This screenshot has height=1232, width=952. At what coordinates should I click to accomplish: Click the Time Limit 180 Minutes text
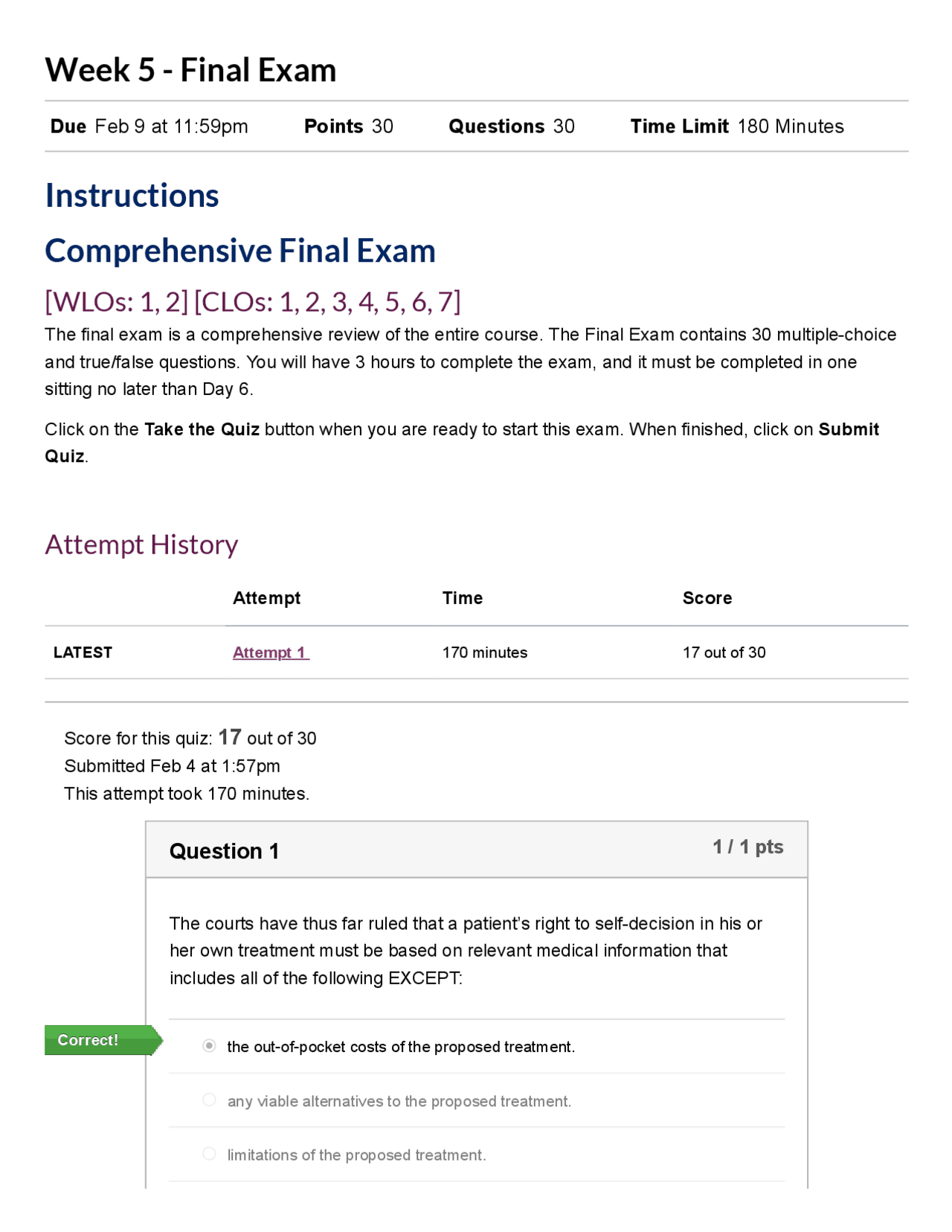click(736, 126)
